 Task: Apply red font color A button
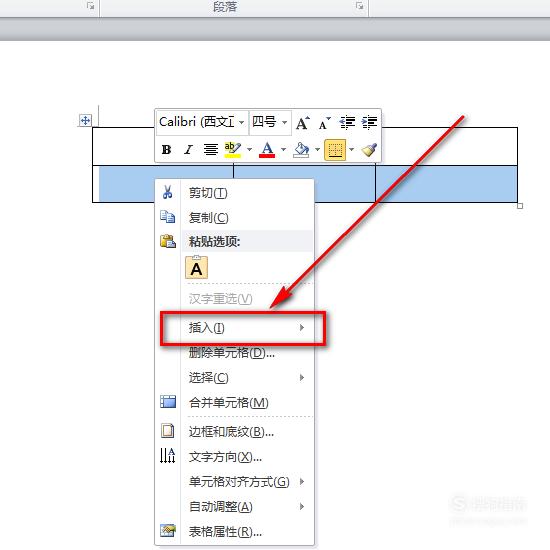[267, 150]
